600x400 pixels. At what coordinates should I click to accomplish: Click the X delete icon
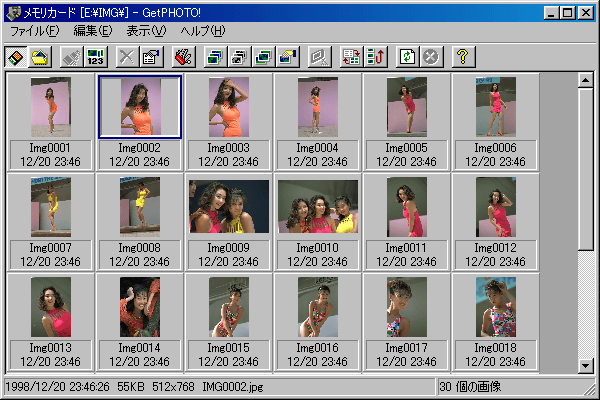coord(127,57)
